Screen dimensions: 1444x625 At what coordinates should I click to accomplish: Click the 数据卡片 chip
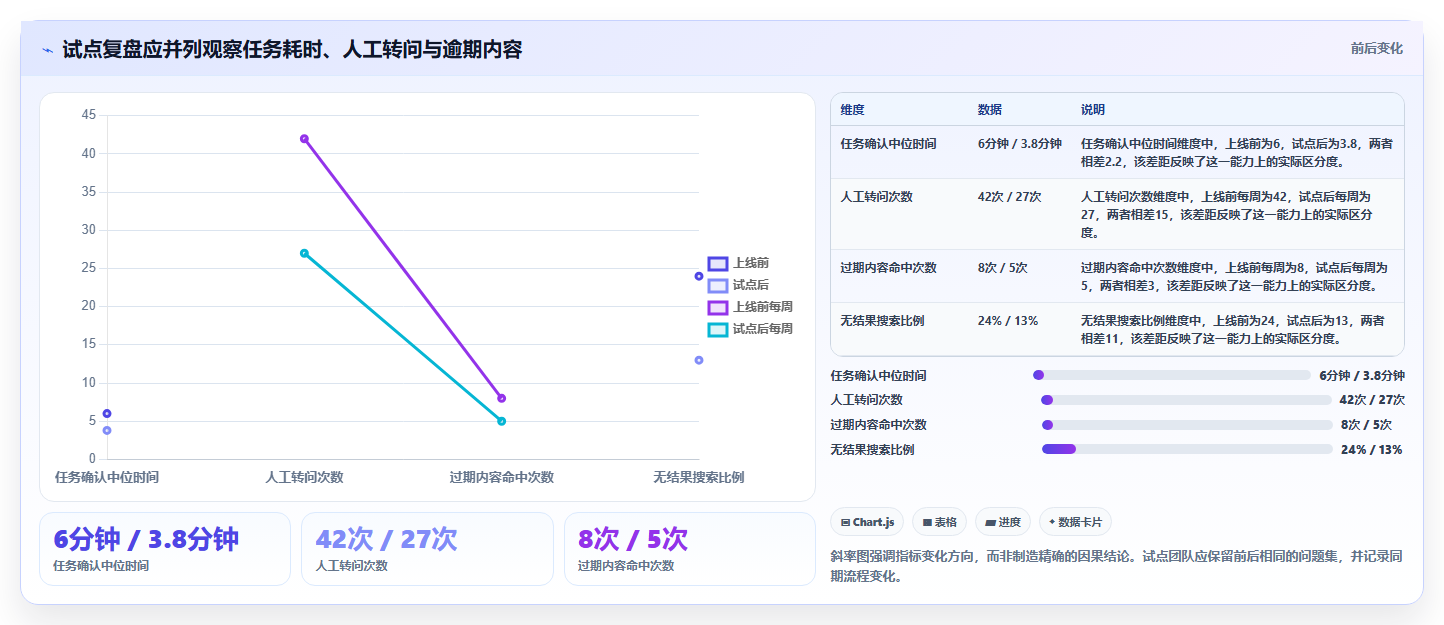coord(1075,522)
